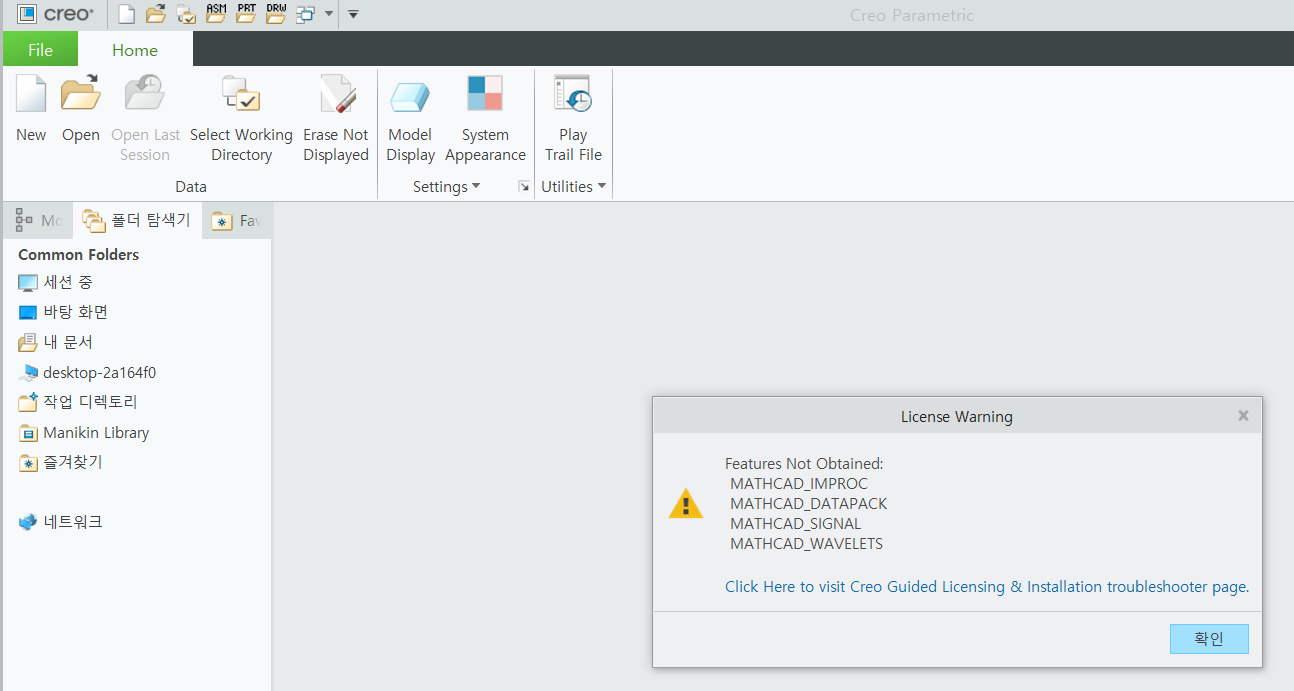Viewport: 1294px width, 691px height.
Task: Click the warning triangle icon in dialog
Action: pyautogui.click(x=686, y=503)
